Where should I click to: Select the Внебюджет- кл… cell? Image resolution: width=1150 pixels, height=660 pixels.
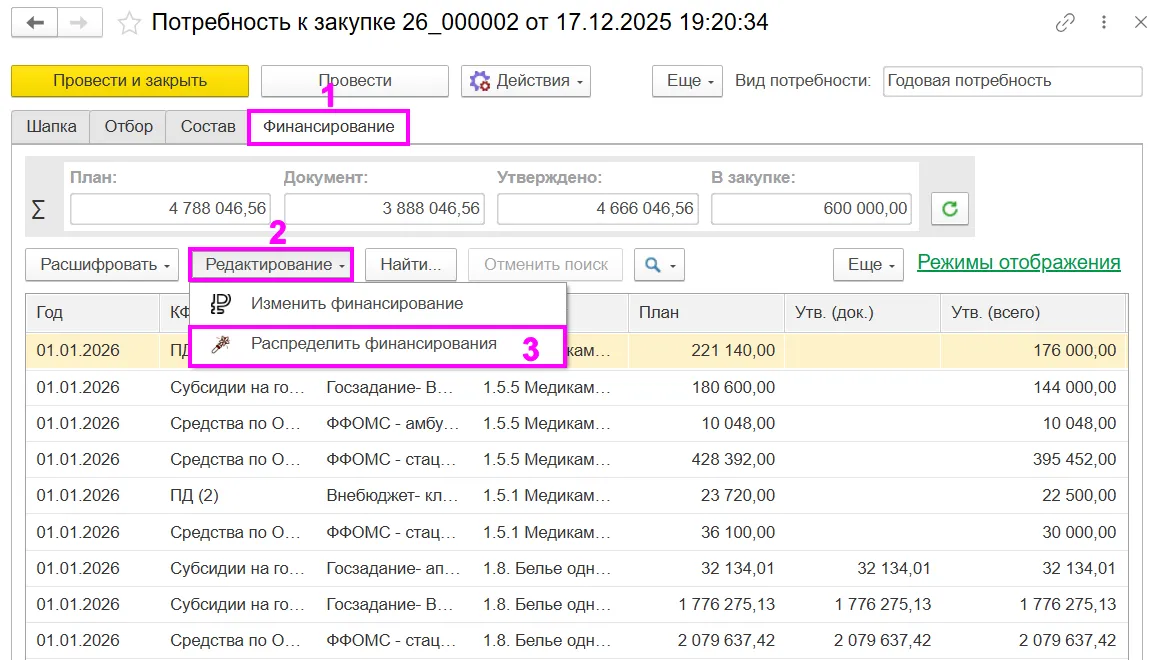pyautogui.click(x=394, y=496)
